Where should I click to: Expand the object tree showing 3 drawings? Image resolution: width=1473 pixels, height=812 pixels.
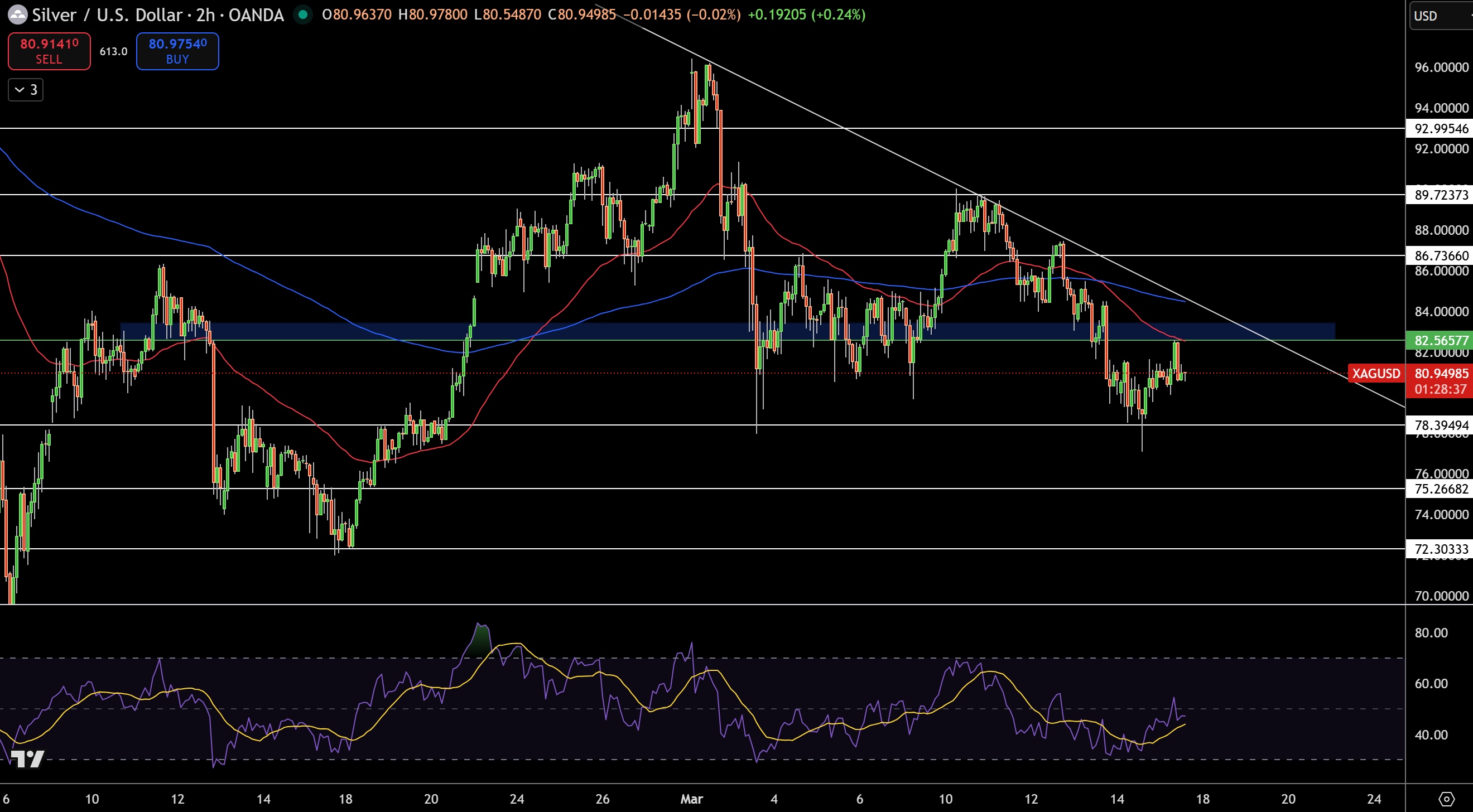click(x=25, y=89)
